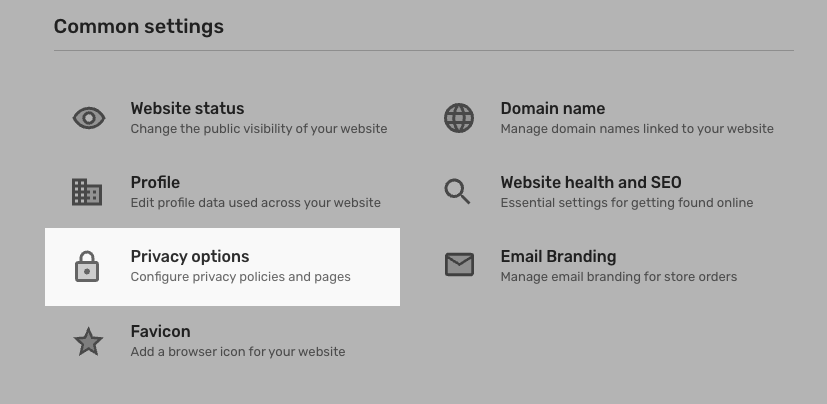Click 'Manage domain names linked to your website'
This screenshot has width=827, height=404.
[637, 129]
